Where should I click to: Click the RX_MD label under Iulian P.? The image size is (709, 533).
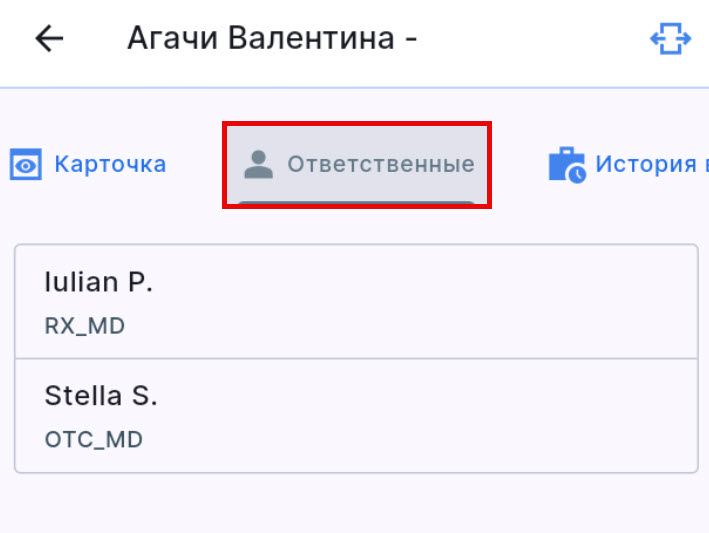pyautogui.click(x=85, y=326)
